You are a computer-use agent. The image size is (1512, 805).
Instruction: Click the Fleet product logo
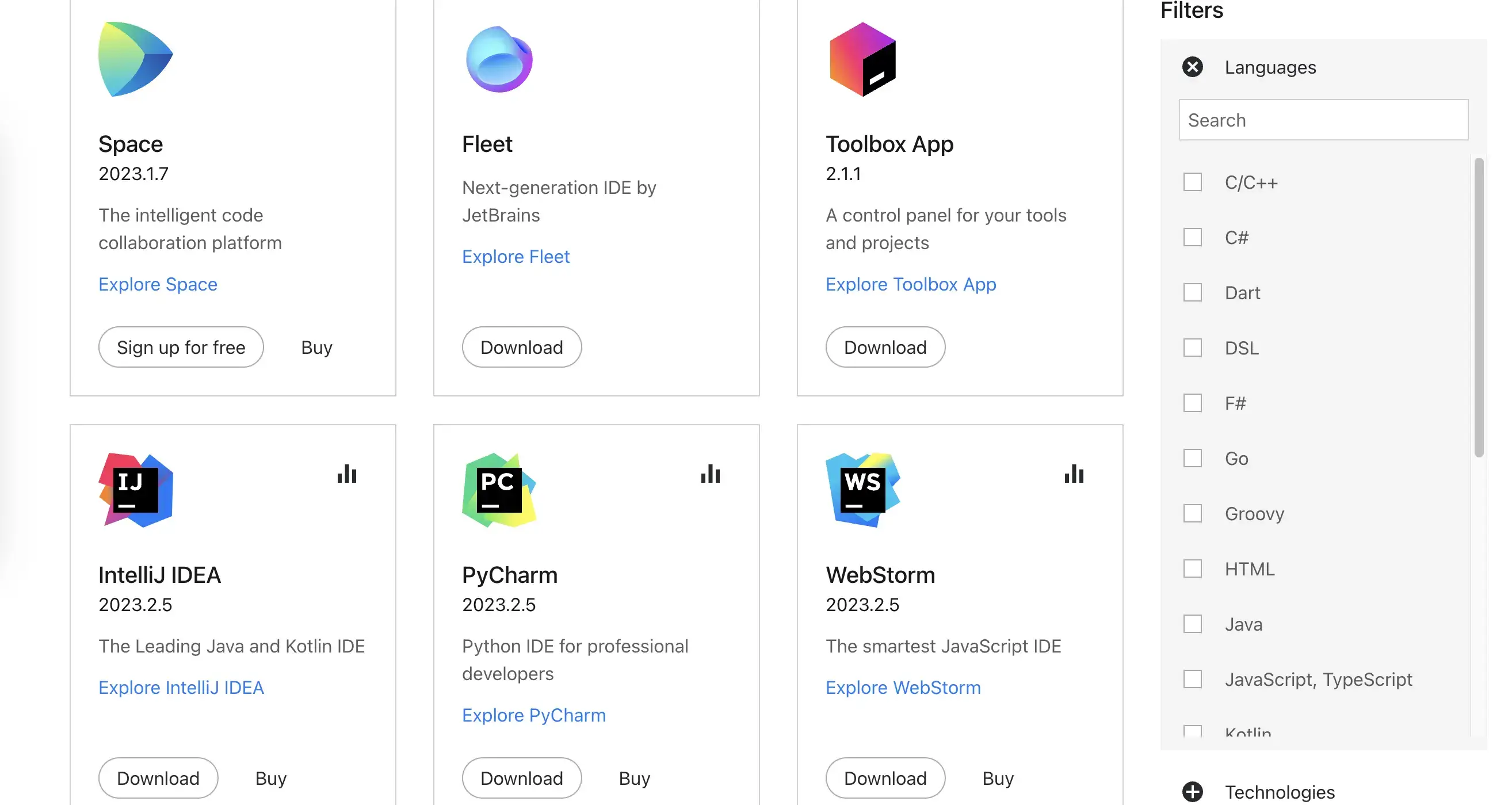[499, 59]
